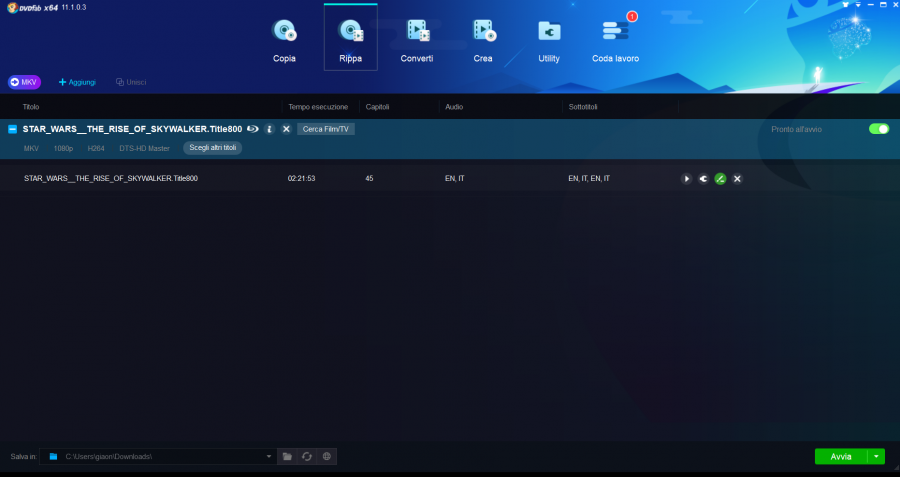Image resolution: width=900 pixels, height=477 pixels.
Task: Click the bold STAR_WARS Title800 header
Action: pos(132,129)
